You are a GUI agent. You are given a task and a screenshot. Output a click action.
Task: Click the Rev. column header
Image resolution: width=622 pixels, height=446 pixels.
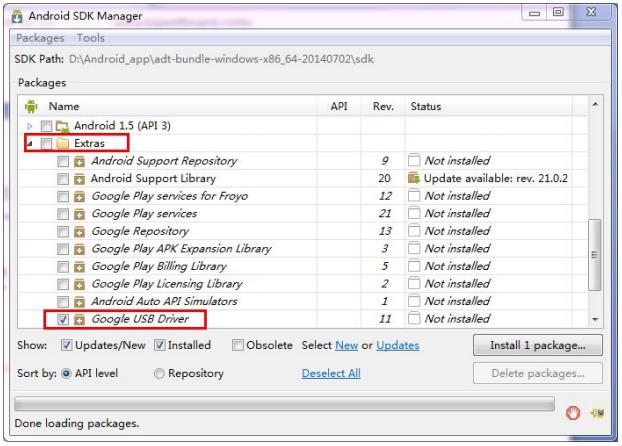point(383,106)
